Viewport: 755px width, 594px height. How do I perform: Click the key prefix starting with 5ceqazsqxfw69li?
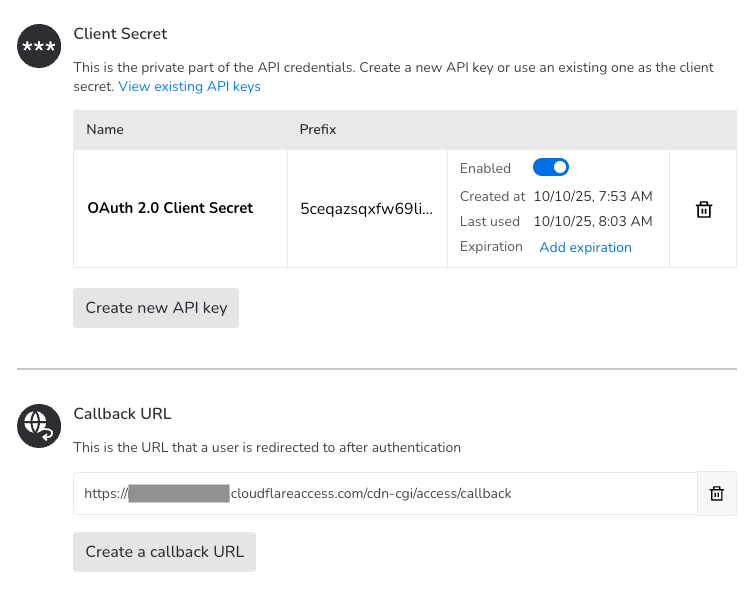tap(366, 209)
